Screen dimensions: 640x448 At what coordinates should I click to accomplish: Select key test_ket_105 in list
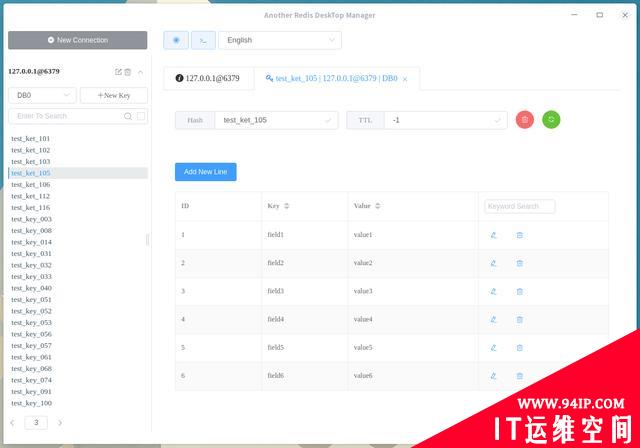[78, 173]
